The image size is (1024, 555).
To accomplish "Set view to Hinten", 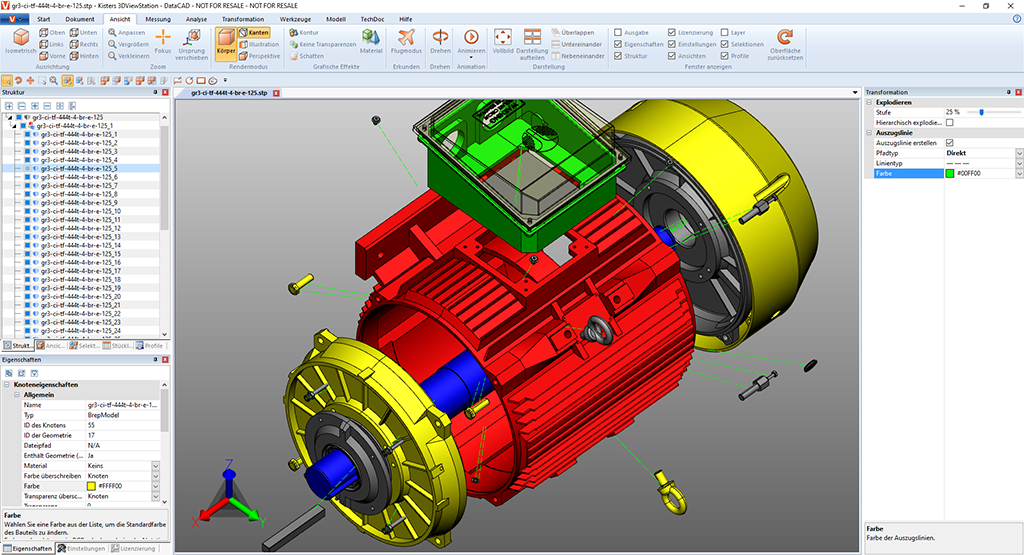I will tap(84, 56).
